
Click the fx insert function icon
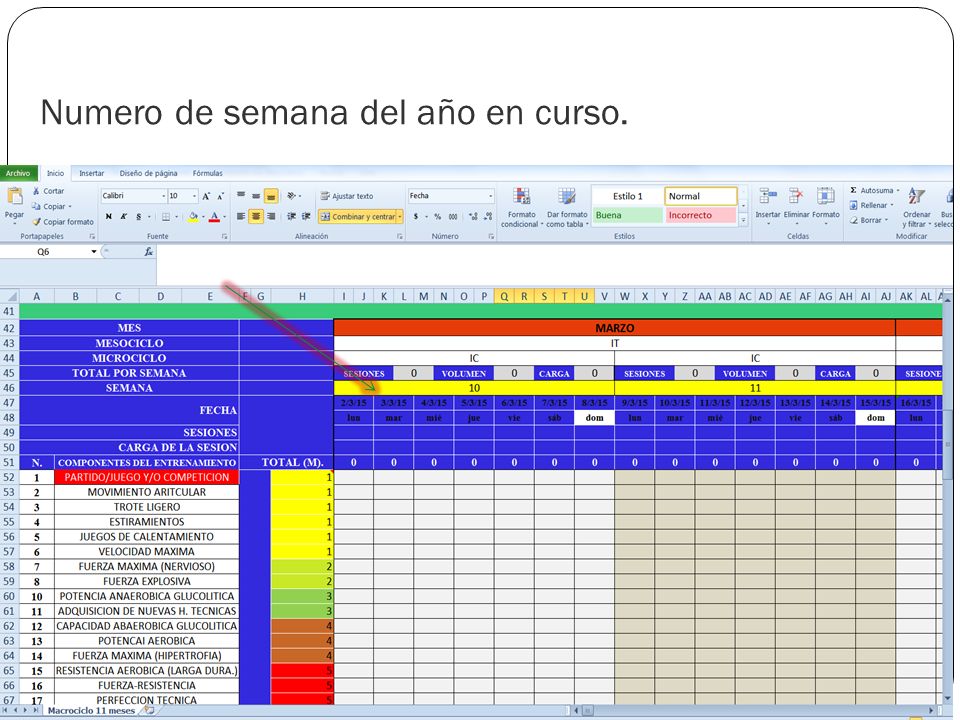[148, 252]
